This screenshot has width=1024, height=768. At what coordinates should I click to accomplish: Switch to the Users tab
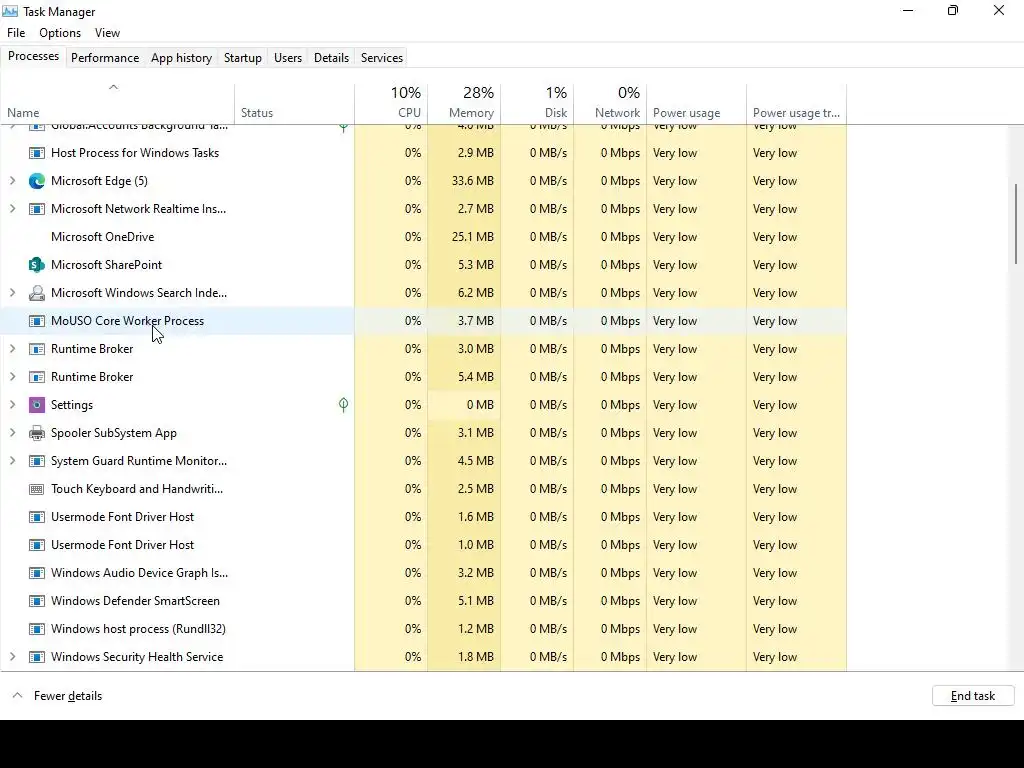pyautogui.click(x=288, y=57)
